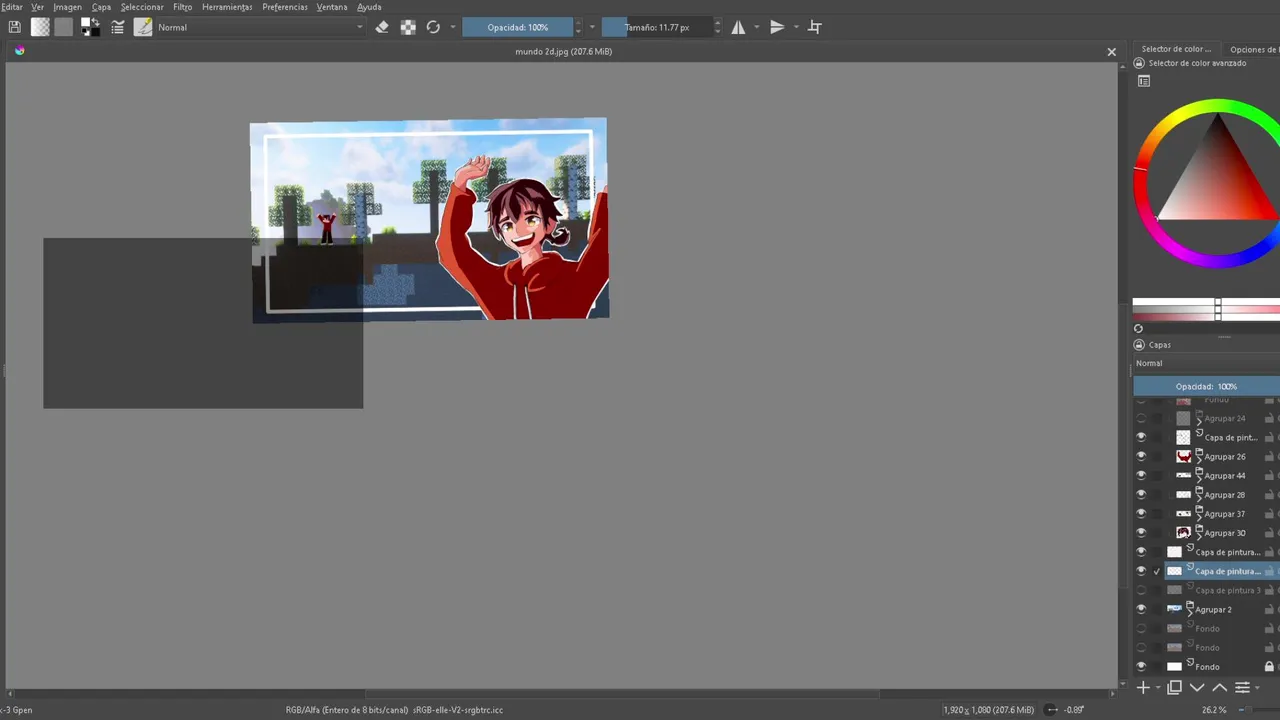This screenshot has height=720, width=1280.
Task: Click the wrap-around mode icon in toolbar
Action: click(814, 27)
